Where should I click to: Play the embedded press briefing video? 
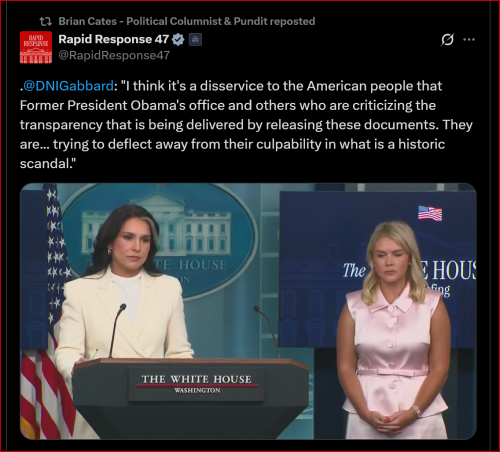coord(248,311)
